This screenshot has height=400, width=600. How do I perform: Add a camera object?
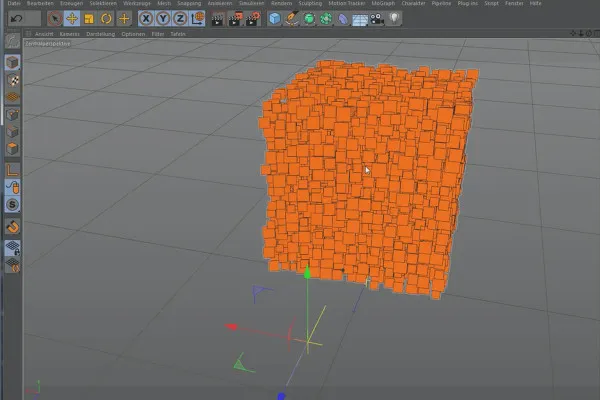[x=377, y=18]
